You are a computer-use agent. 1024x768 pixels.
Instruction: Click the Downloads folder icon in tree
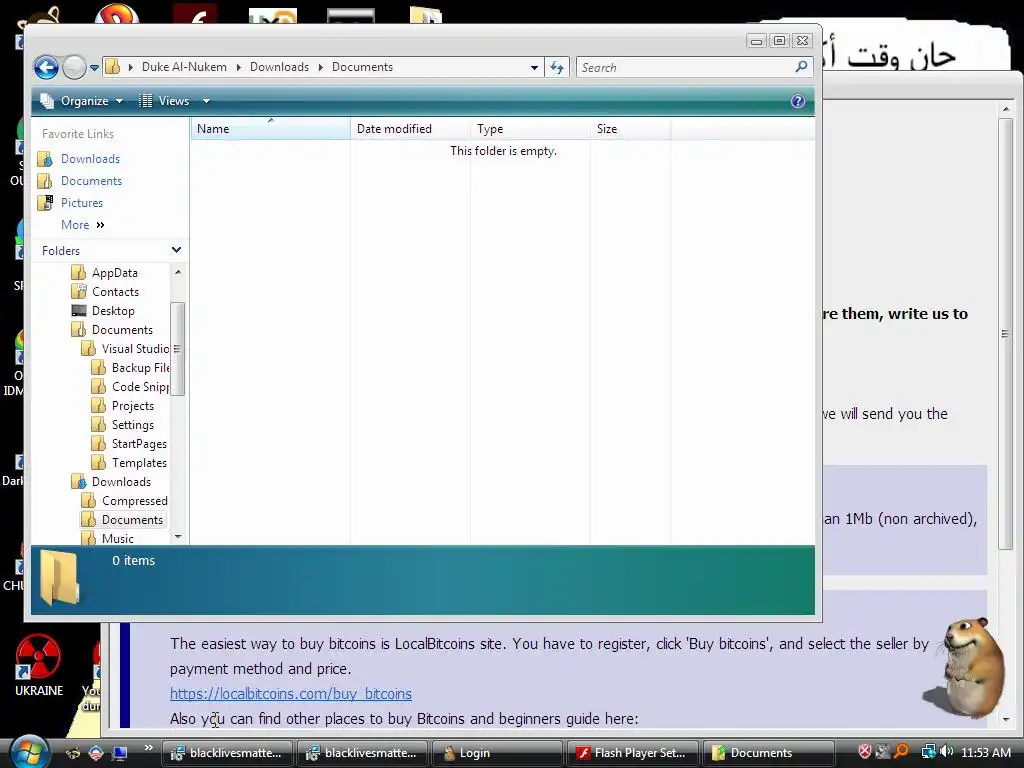click(78, 481)
